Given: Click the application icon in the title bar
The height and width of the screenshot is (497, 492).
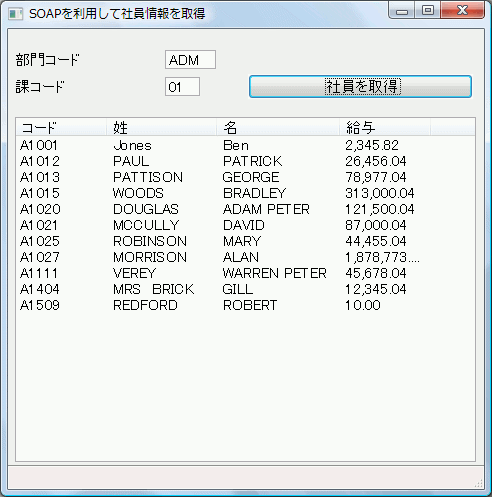Looking at the screenshot, I should tap(15, 14).
